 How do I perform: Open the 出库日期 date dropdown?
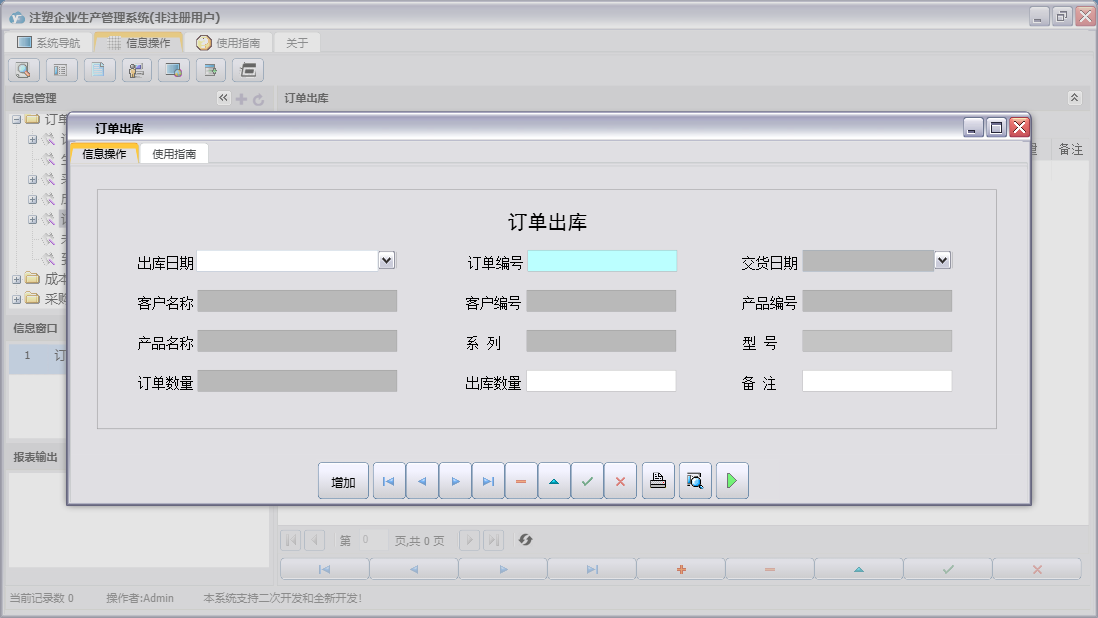[388, 260]
